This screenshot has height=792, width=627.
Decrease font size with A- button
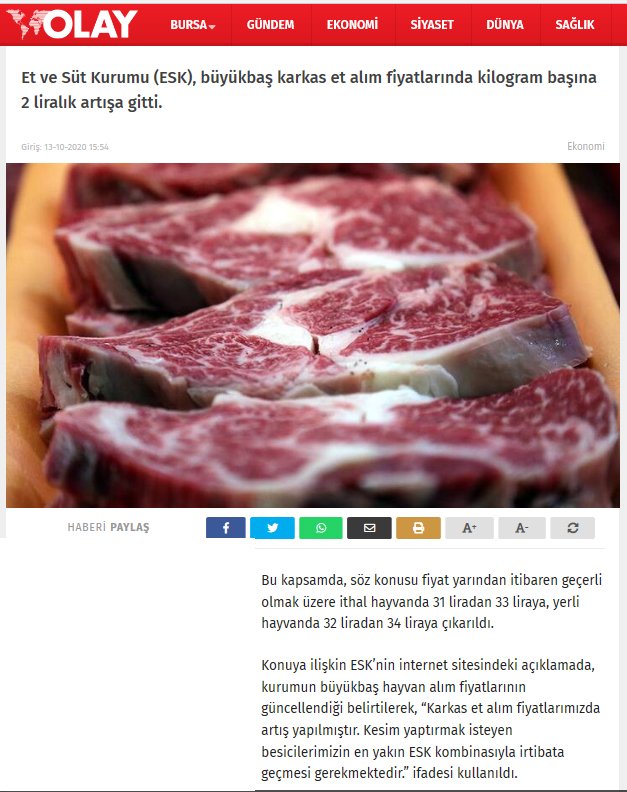(x=522, y=528)
